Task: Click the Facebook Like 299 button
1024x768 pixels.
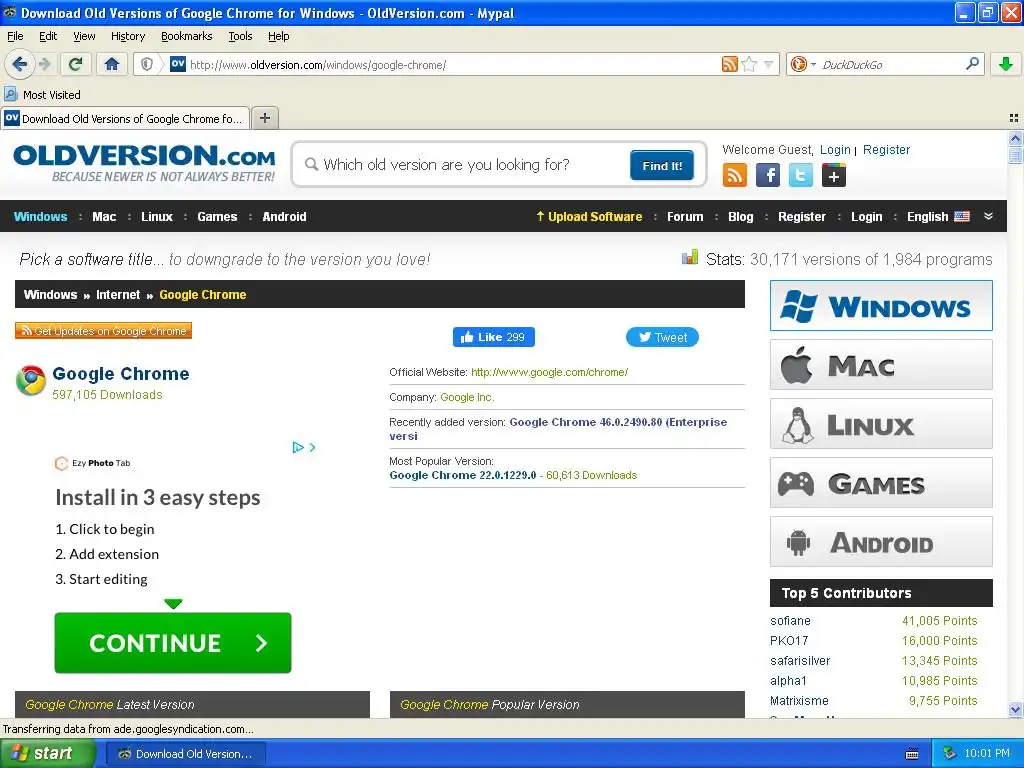Action: point(494,337)
